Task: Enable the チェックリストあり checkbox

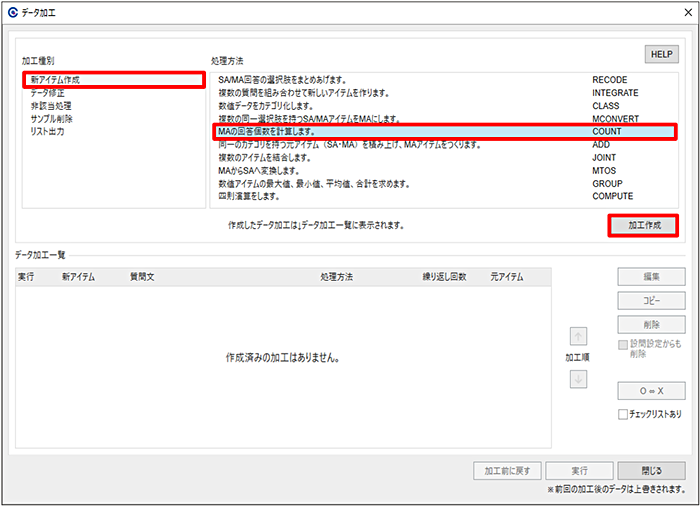Action: tap(623, 414)
